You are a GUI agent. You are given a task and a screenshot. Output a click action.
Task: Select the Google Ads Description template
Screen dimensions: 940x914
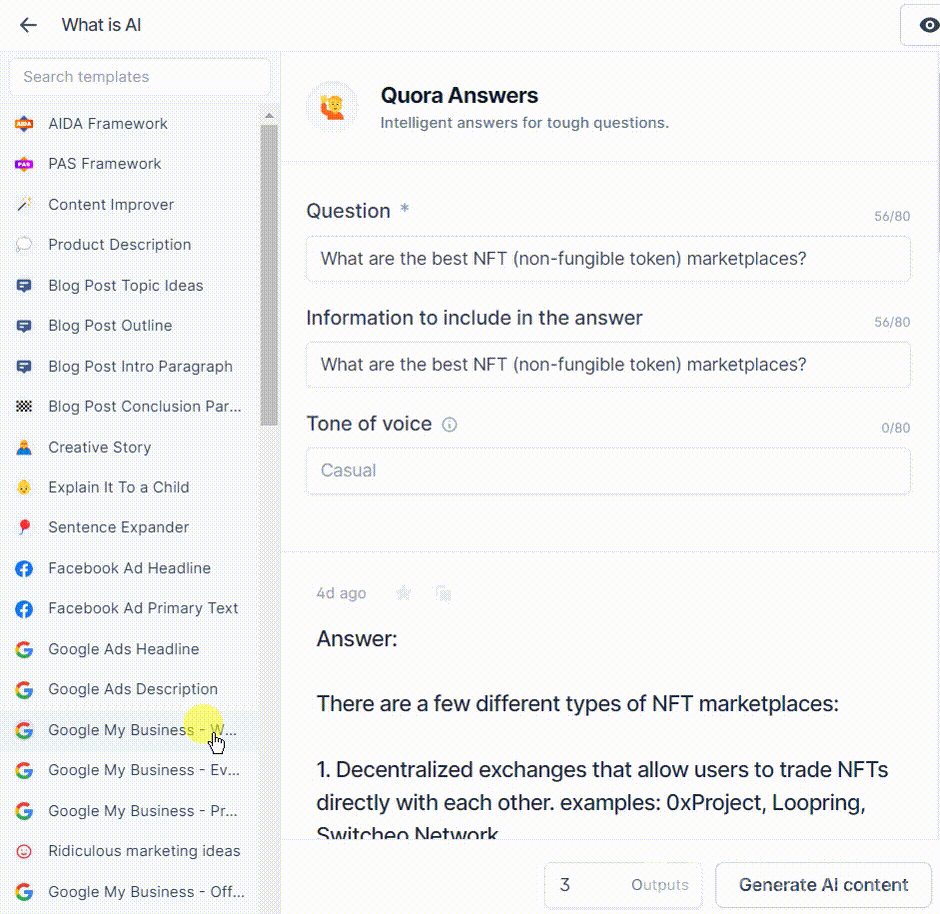click(x=132, y=690)
